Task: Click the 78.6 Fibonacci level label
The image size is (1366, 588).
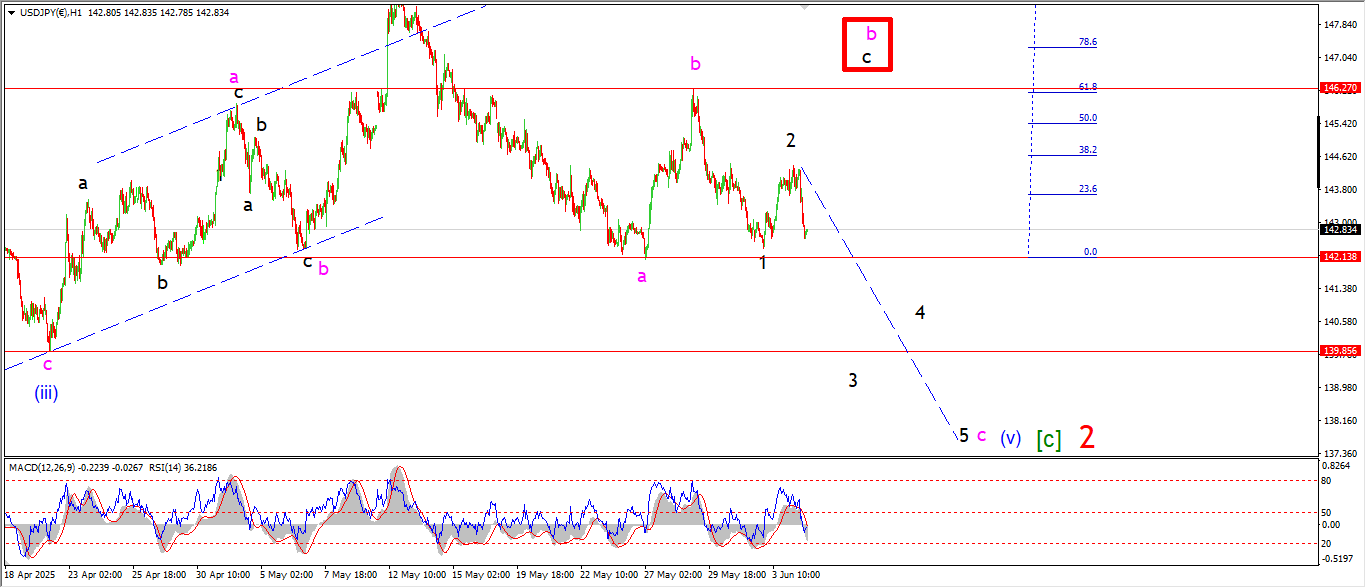Action: click(x=1087, y=42)
